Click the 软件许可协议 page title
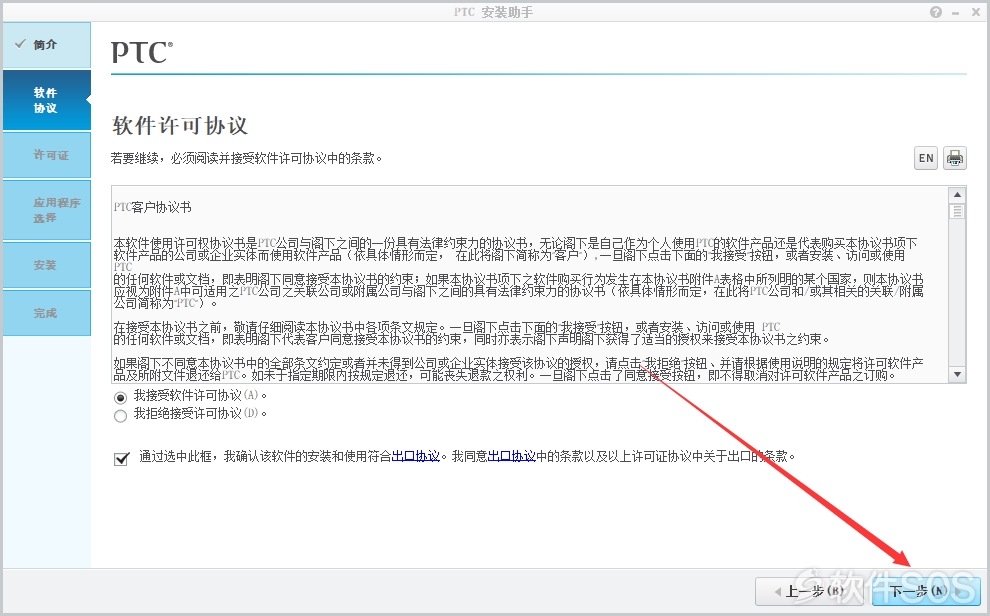This screenshot has width=990, height=616. point(180,126)
